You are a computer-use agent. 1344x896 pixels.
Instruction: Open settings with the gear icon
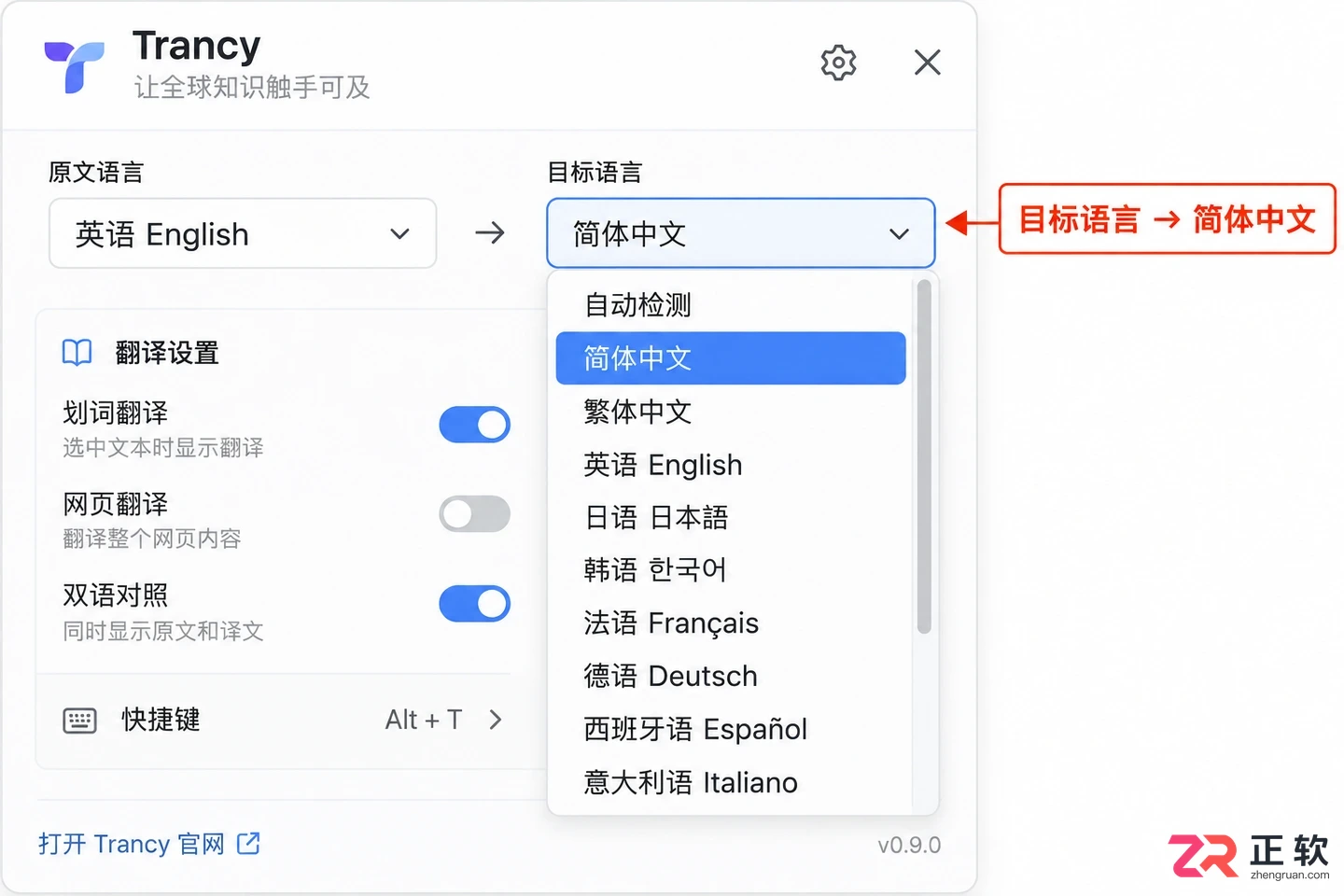click(838, 63)
